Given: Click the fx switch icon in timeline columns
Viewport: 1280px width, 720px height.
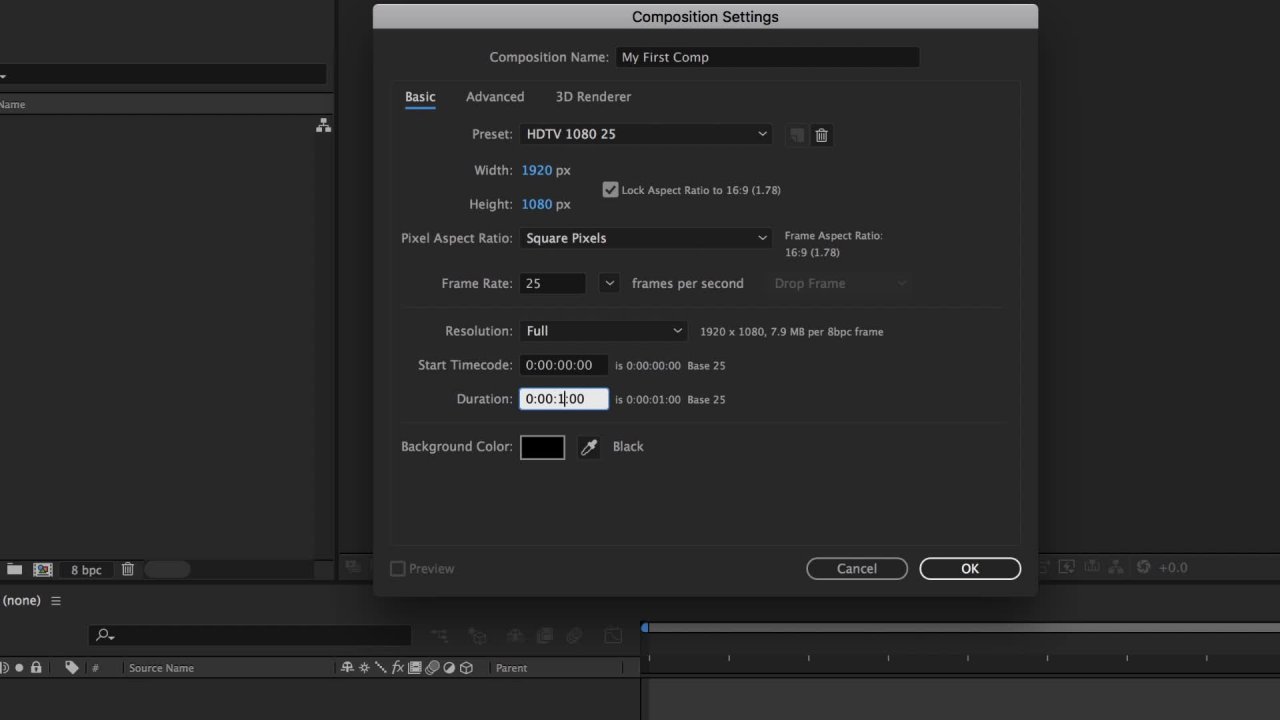Looking at the screenshot, I should pyautogui.click(x=398, y=668).
